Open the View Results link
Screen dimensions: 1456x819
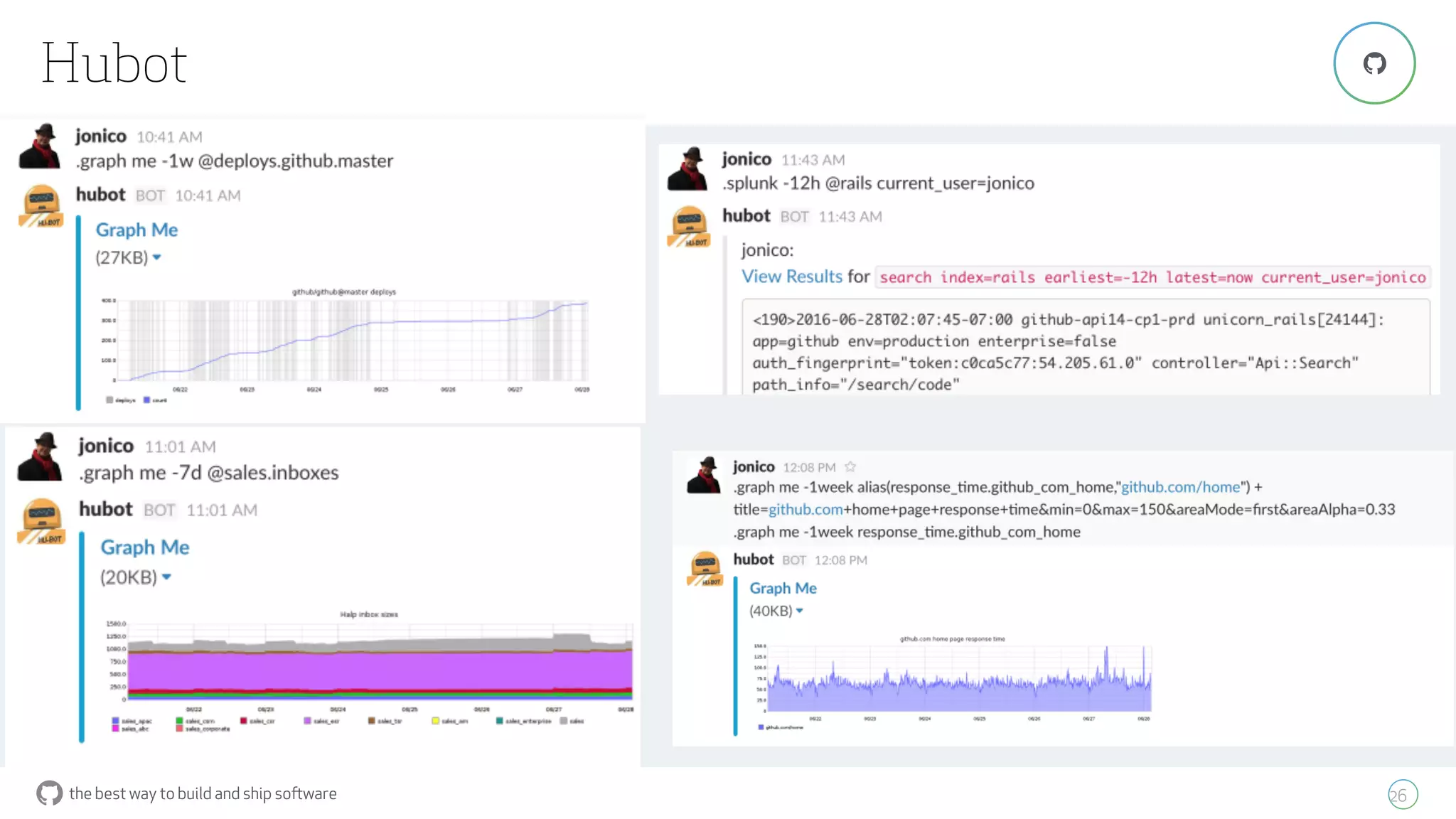click(791, 277)
